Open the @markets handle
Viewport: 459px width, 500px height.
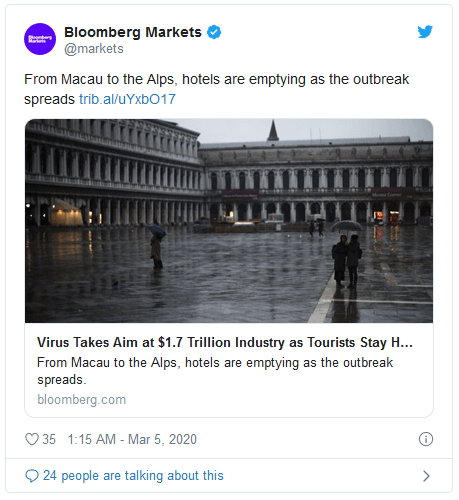(x=94, y=49)
